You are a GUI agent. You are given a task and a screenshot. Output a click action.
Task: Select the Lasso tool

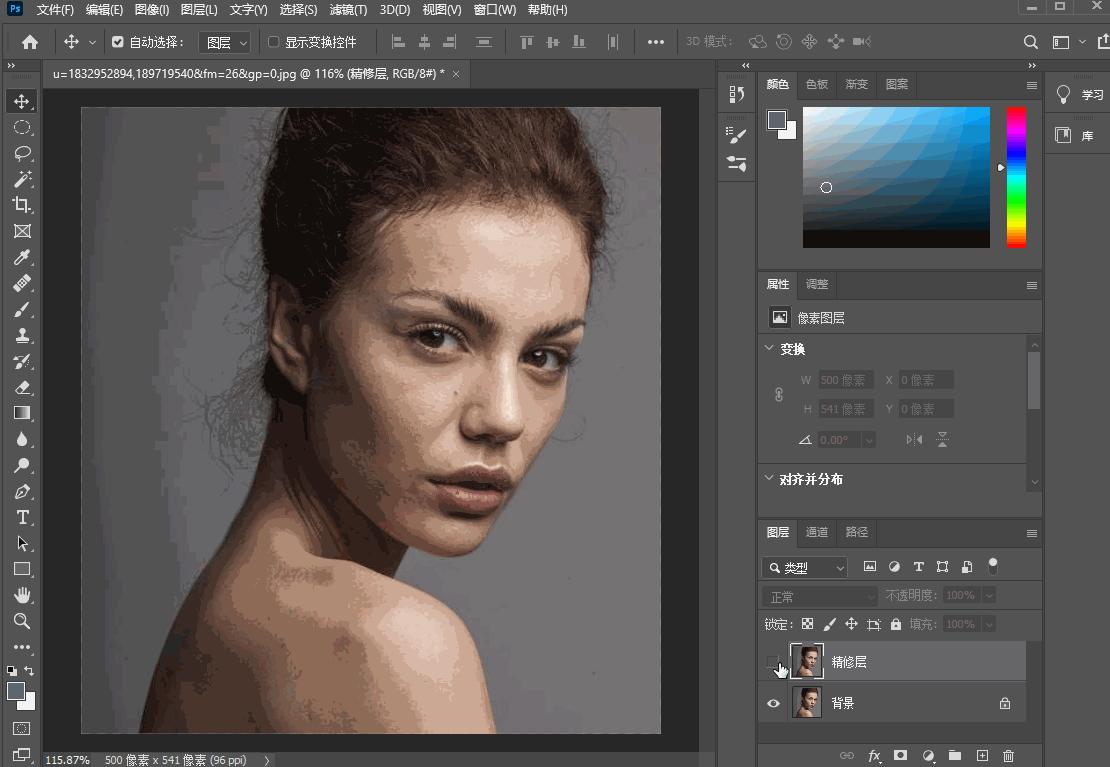coord(22,153)
